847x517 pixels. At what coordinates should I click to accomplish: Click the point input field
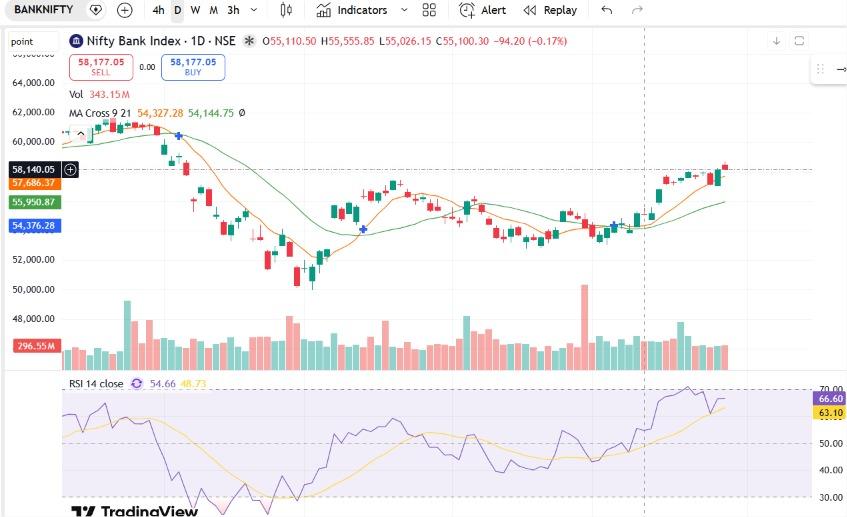(32, 42)
